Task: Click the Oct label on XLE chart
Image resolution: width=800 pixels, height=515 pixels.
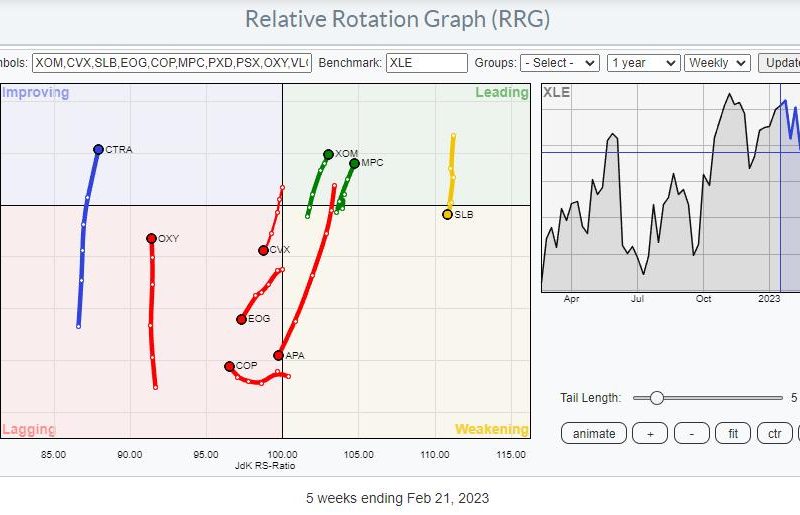Action: [x=703, y=299]
